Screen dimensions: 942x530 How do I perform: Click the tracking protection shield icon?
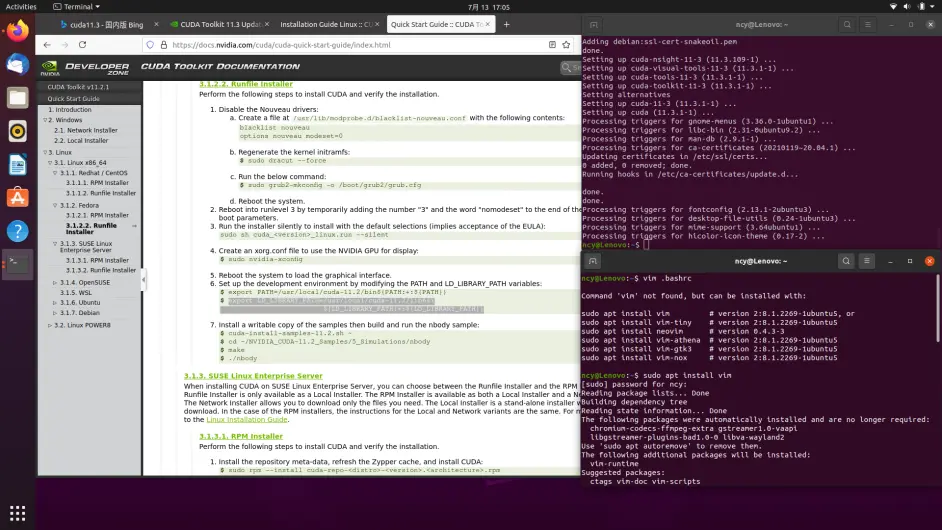[150, 45]
